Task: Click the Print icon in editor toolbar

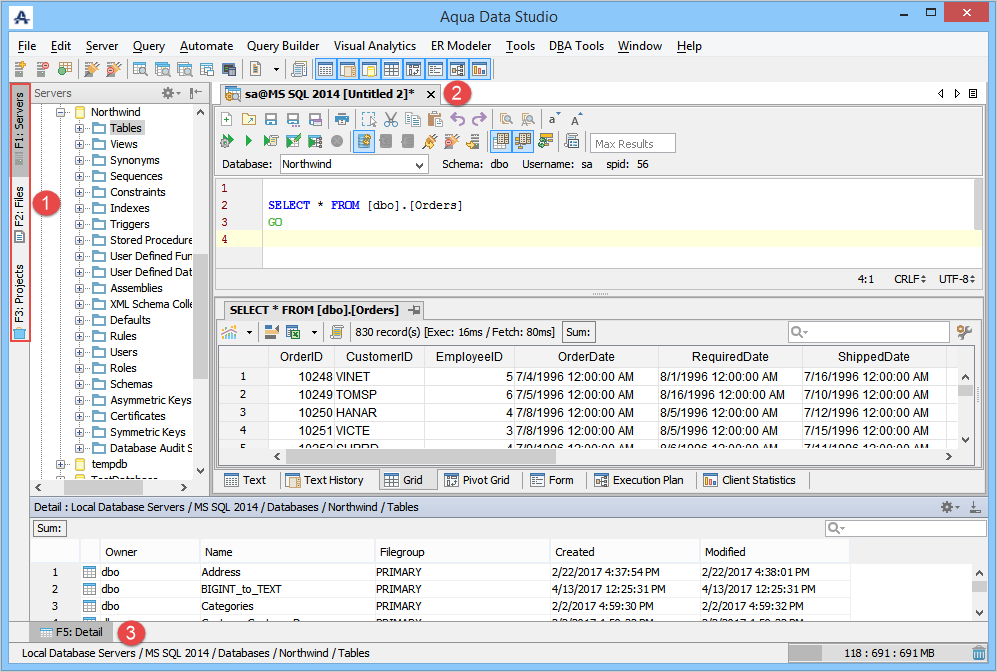Action: click(342, 119)
